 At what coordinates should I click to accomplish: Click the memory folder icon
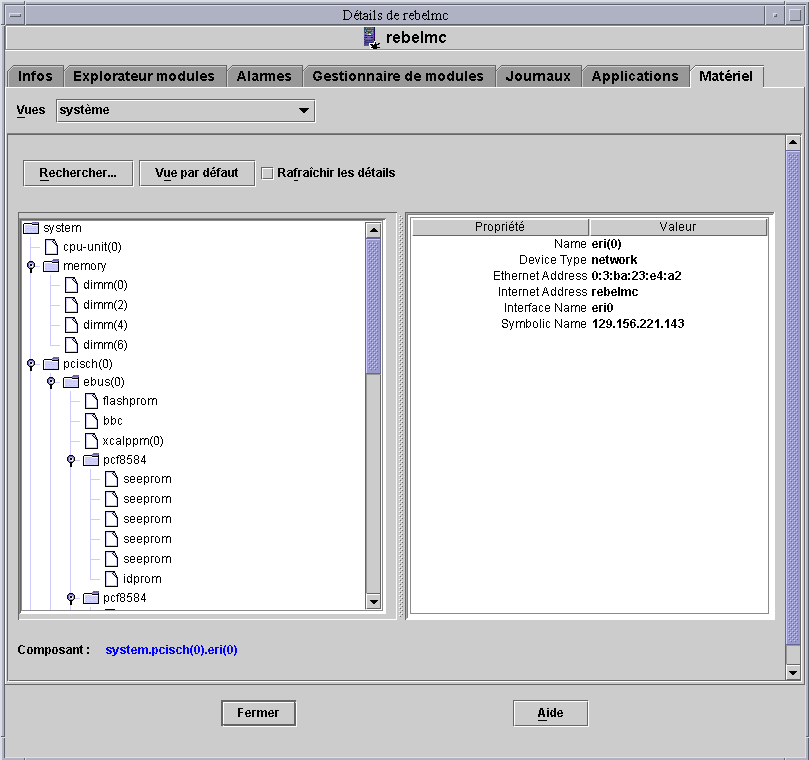pyautogui.click(x=51, y=266)
